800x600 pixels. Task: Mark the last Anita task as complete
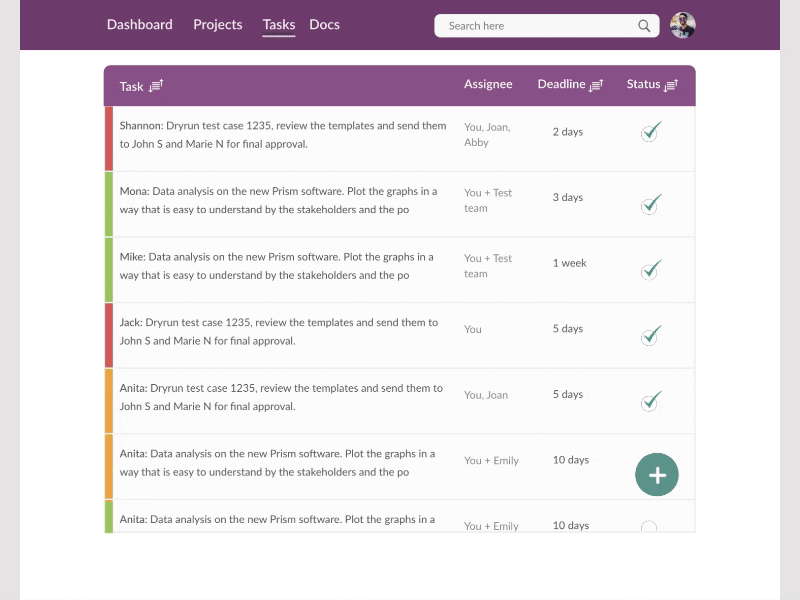click(651, 525)
